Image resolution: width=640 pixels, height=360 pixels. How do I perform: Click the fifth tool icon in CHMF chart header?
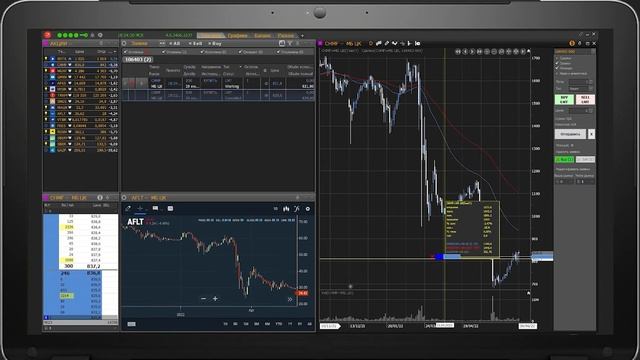tap(402, 43)
